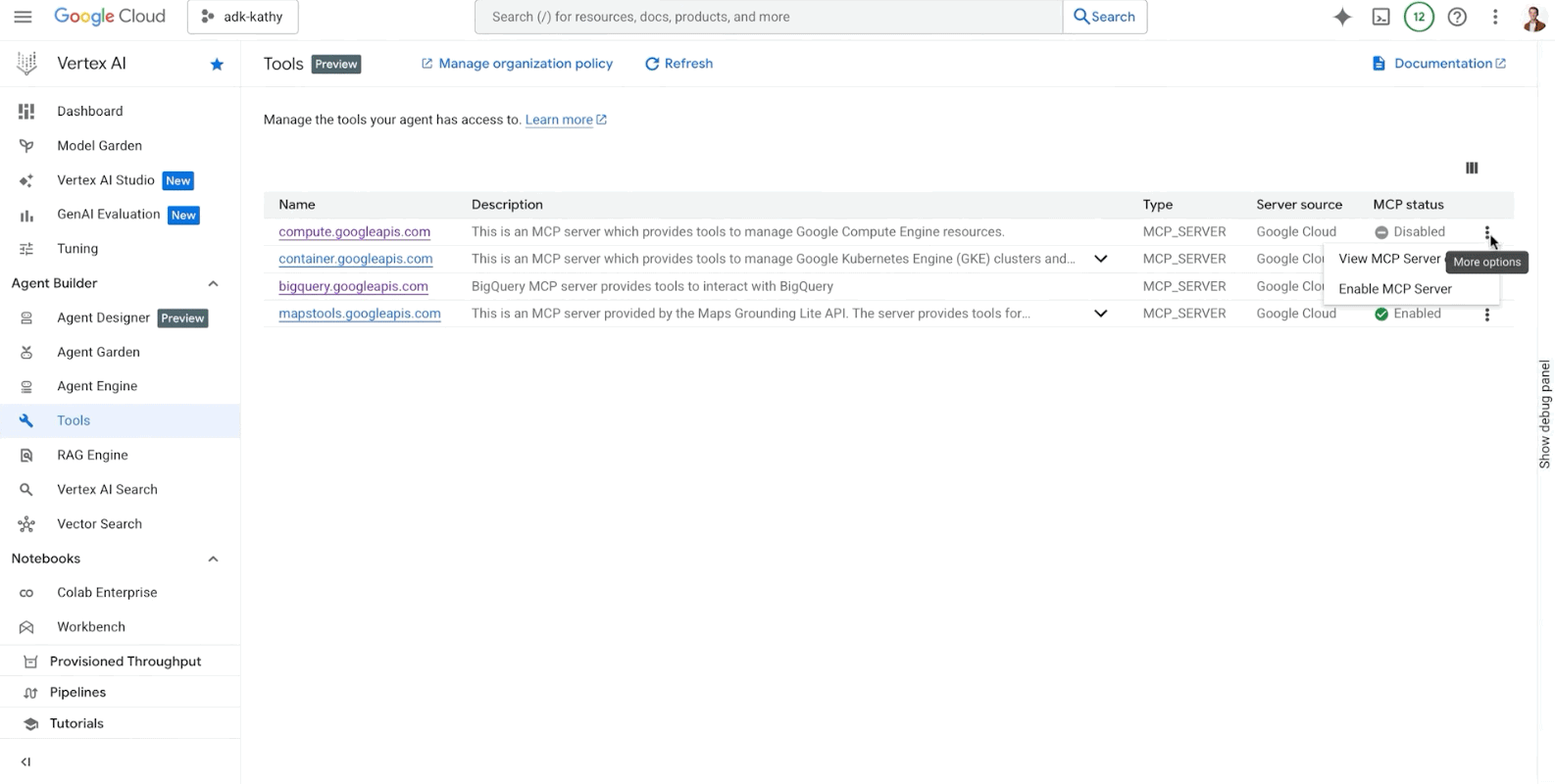Select View MCP Server menu entry

coord(1389,259)
